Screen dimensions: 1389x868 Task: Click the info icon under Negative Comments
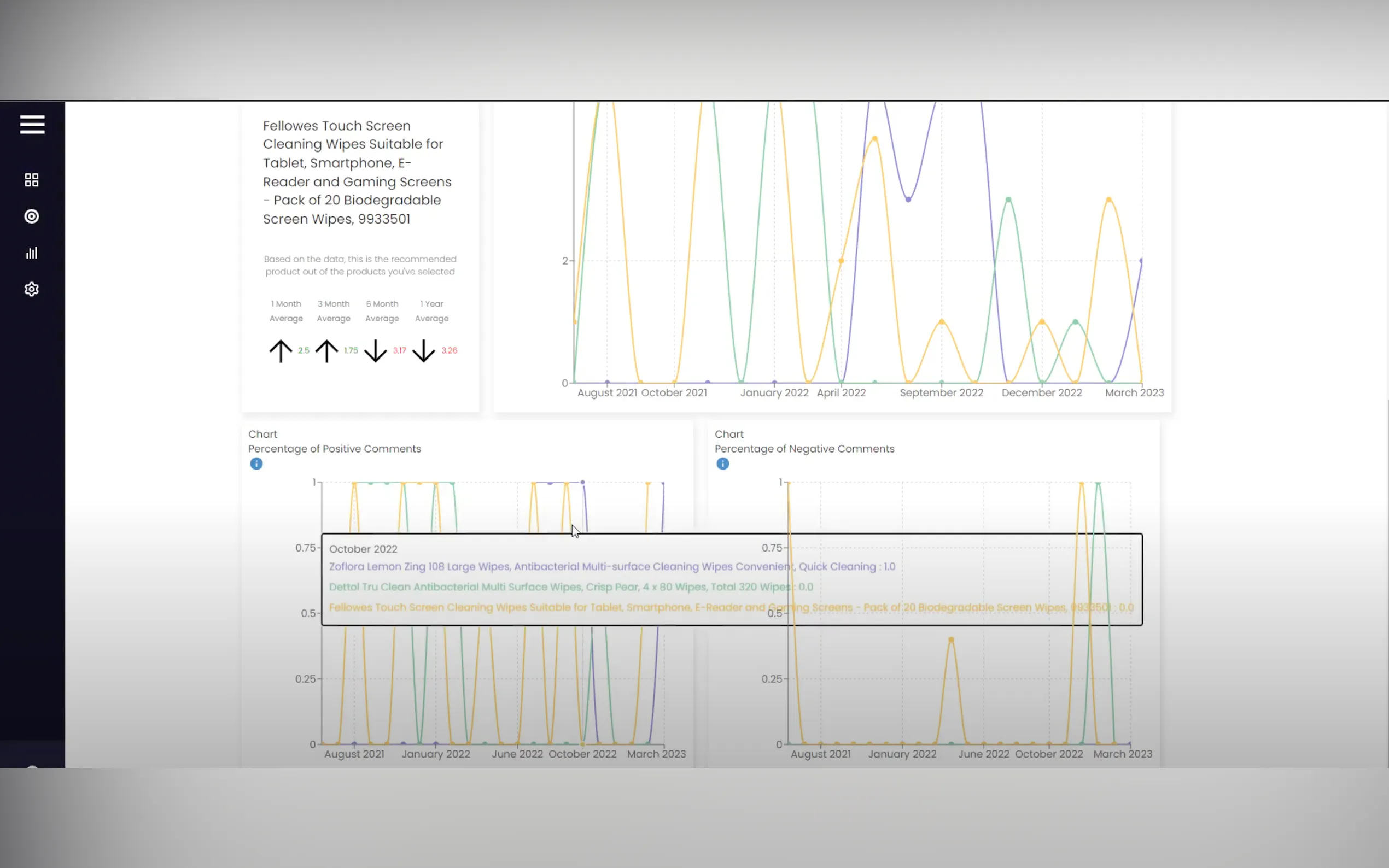pos(722,464)
